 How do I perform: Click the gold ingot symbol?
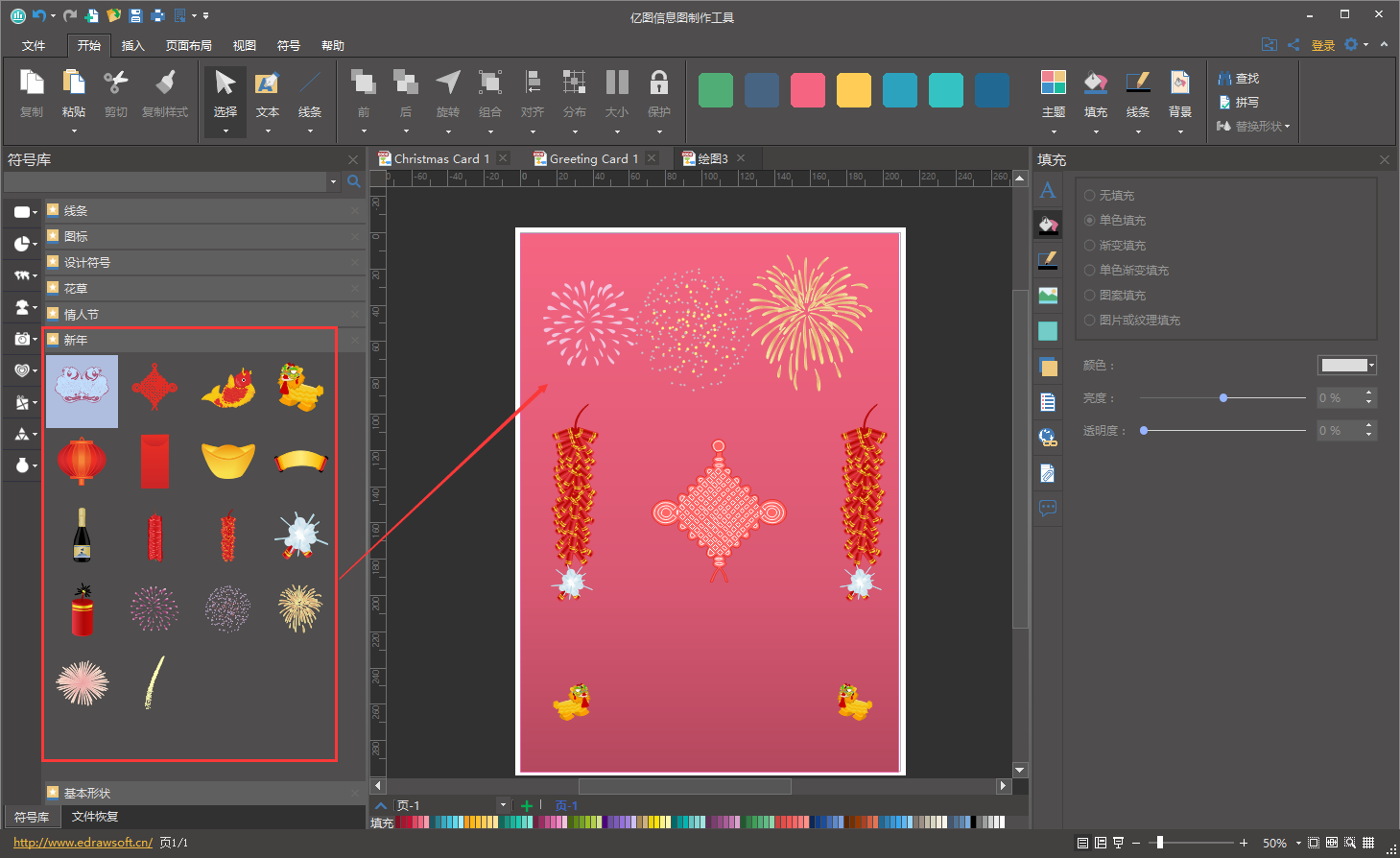(227, 460)
